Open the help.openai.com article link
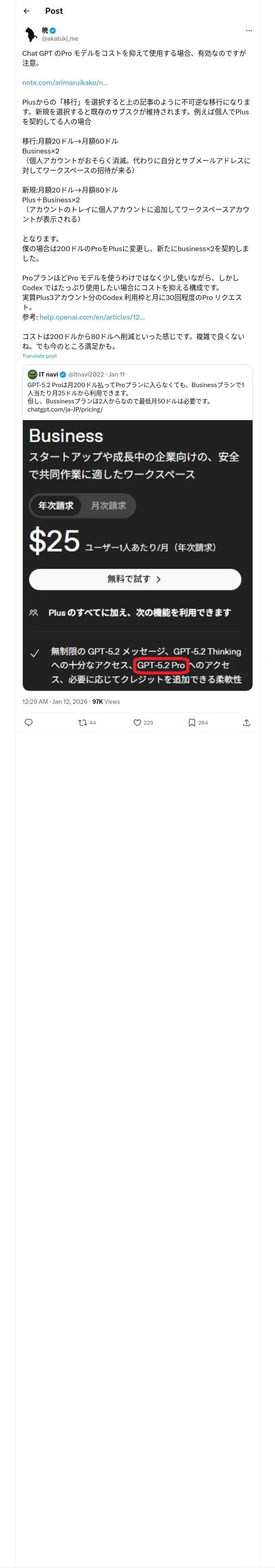The width and height of the screenshot is (275, 1568). [92, 317]
